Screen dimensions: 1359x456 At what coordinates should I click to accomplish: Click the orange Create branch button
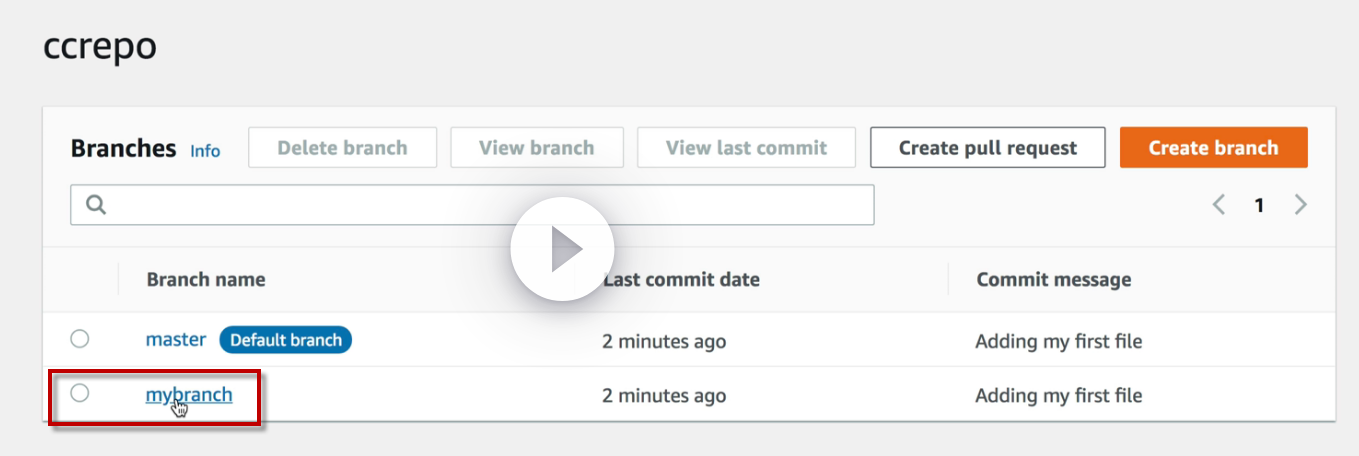(x=1213, y=148)
